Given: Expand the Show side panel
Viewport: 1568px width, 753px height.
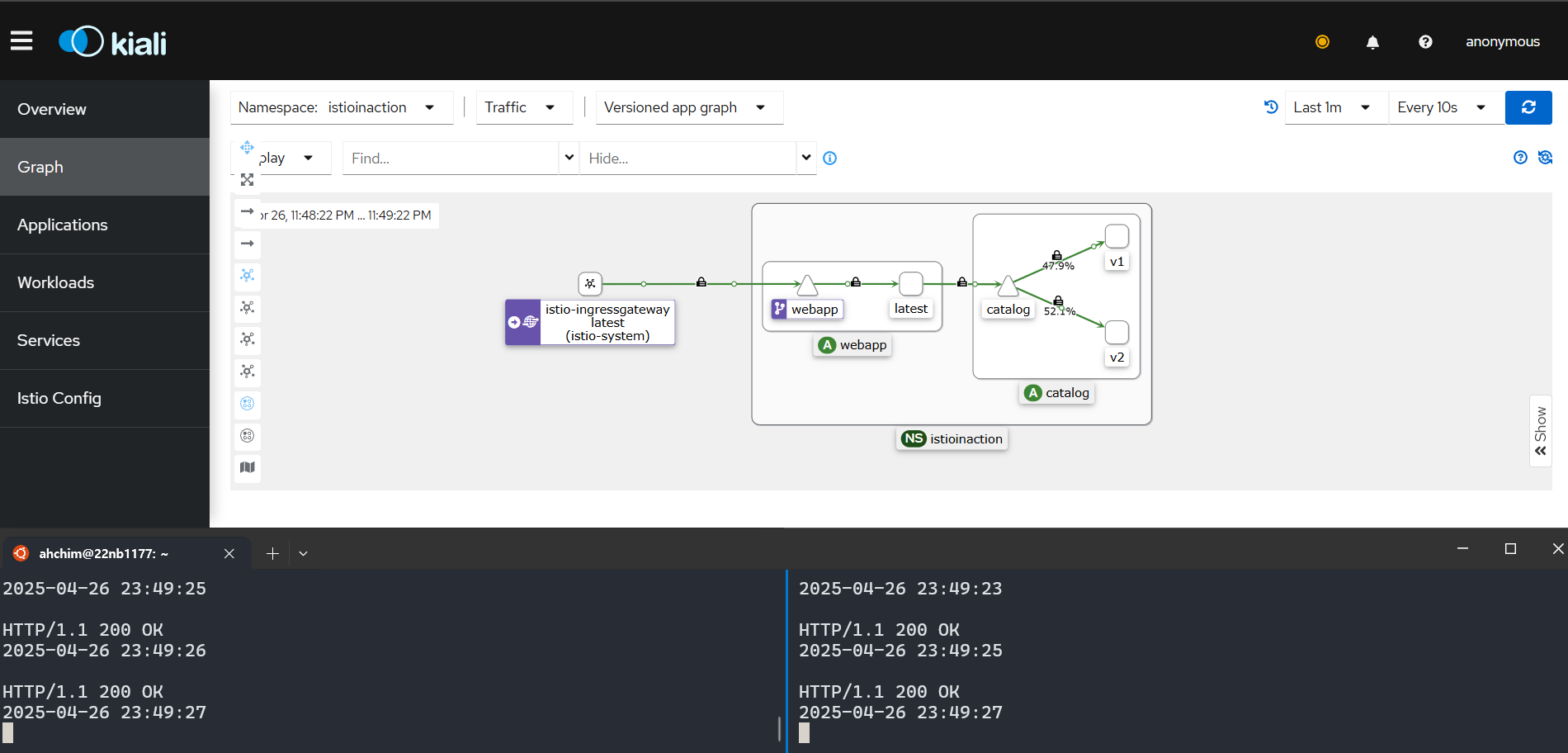Looking at the screenshot, I should [1540, 431].
